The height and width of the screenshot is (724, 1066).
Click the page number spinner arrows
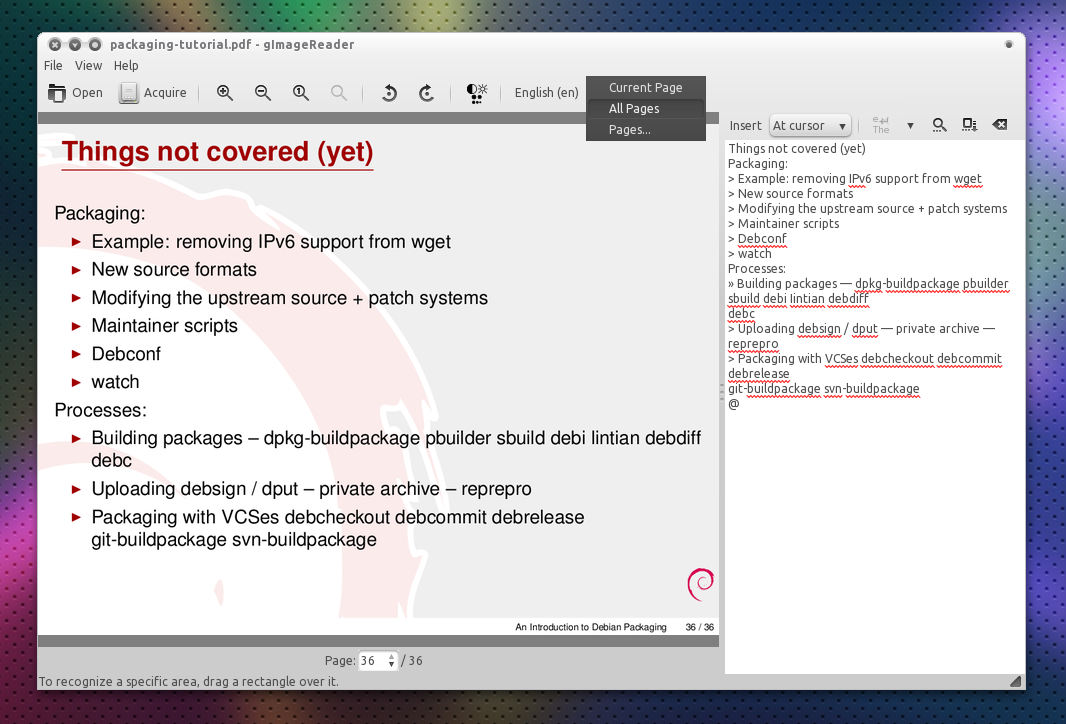392,660
